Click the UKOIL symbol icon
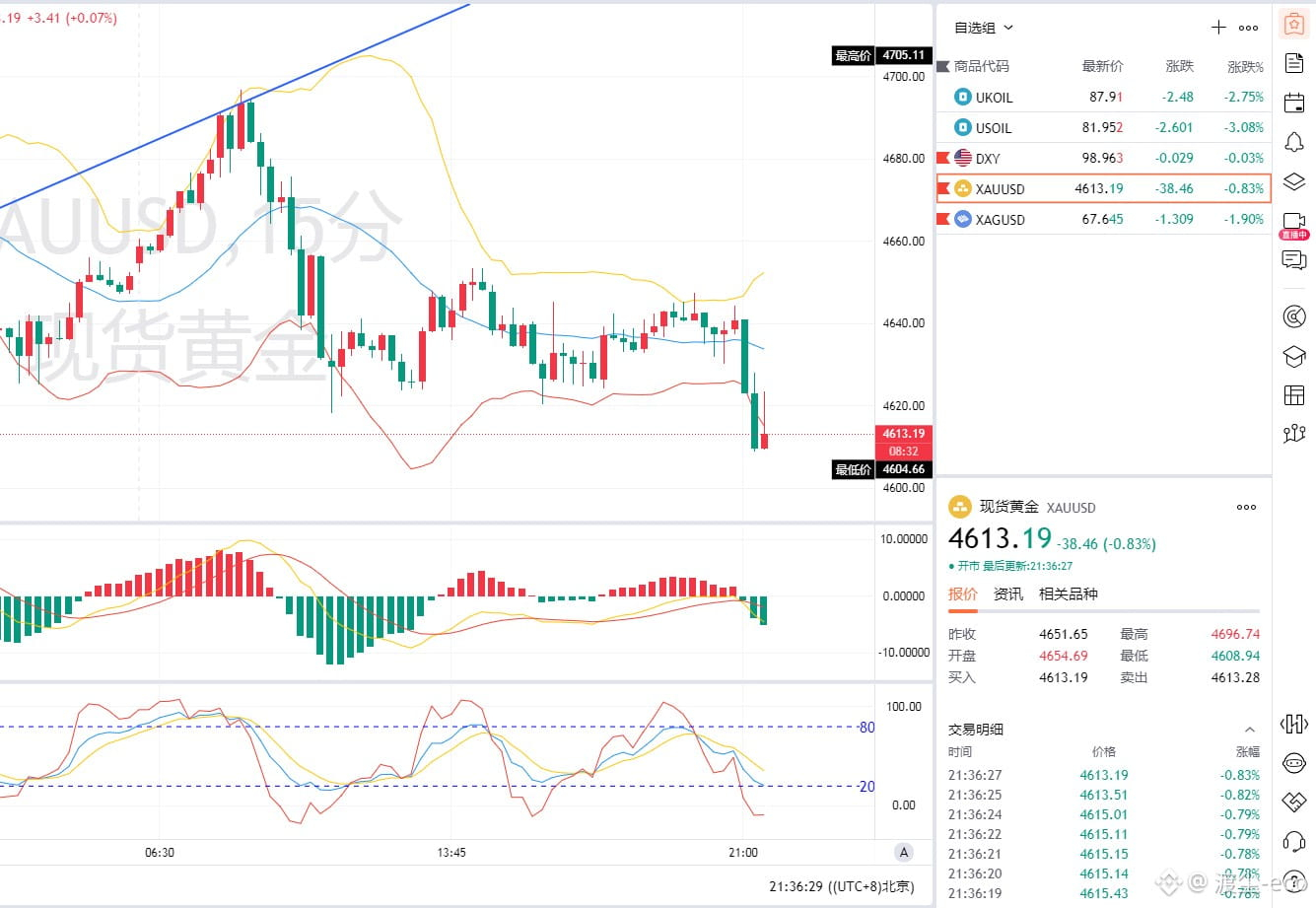Viewport: 1316px width, 908px height. pyautogui.click(x=963, y=97)
